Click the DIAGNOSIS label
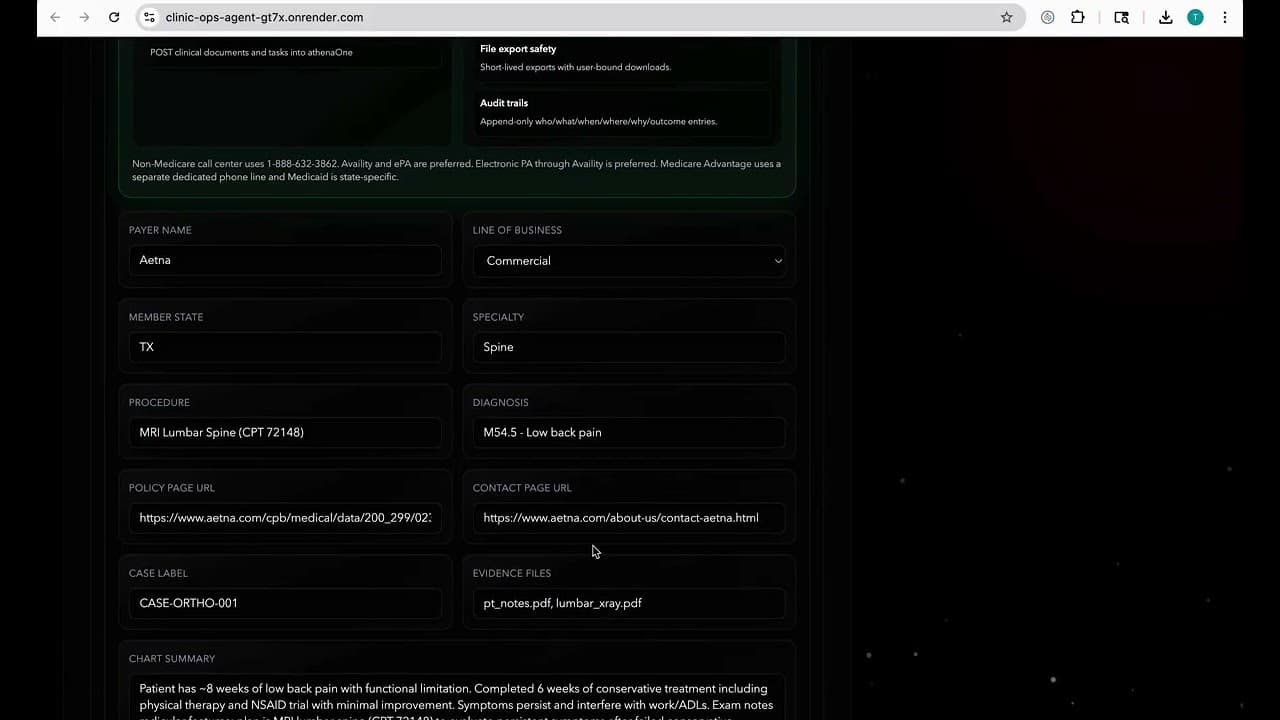The image size is (1280, 720). (x=501, y=402)
